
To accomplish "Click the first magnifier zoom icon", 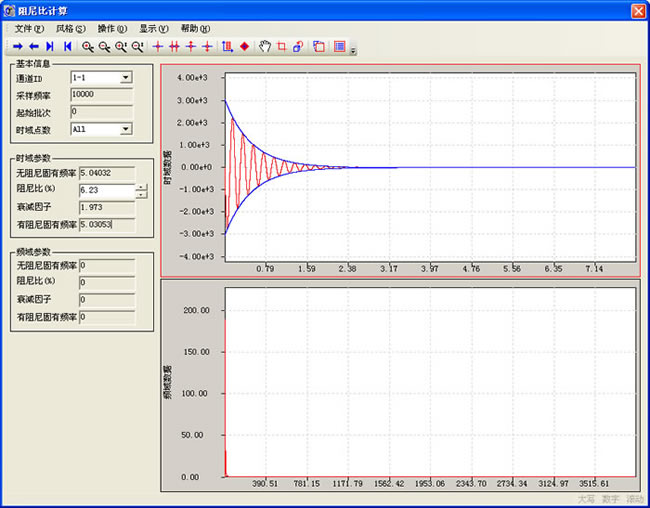I will [88, 46].
